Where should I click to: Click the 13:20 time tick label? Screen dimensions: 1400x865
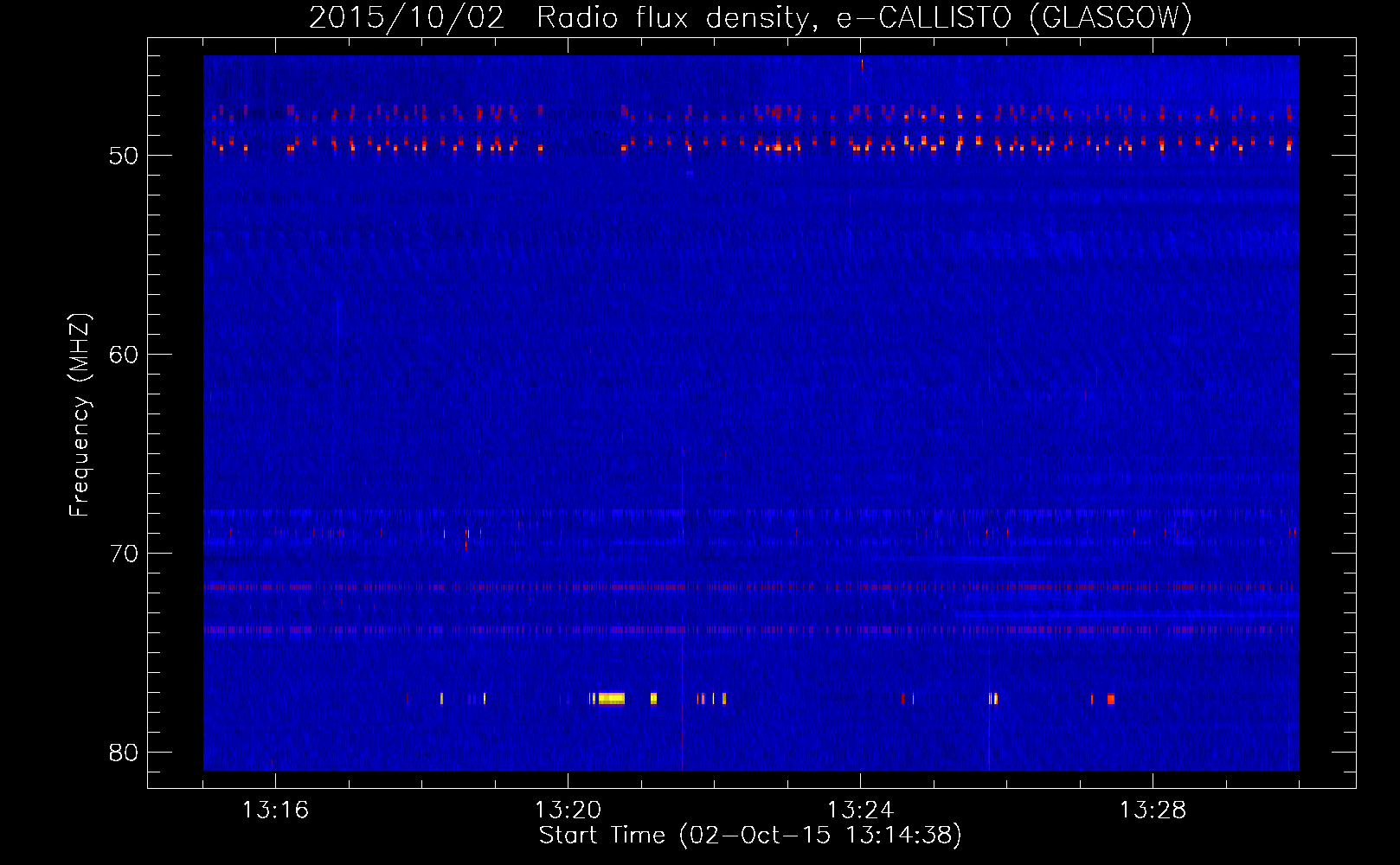[568, 810]
